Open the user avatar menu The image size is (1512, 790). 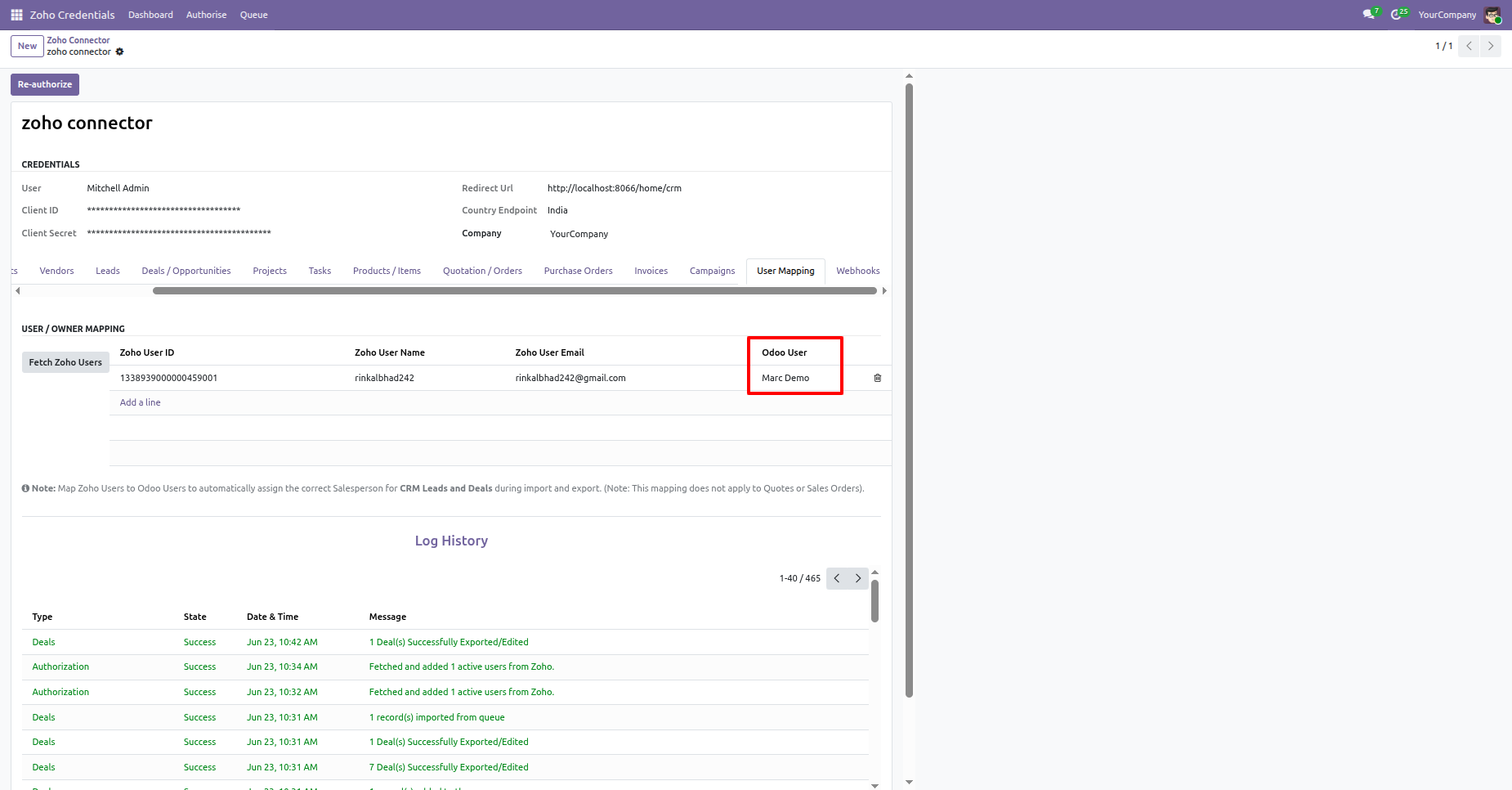(x=1492, y=15)
